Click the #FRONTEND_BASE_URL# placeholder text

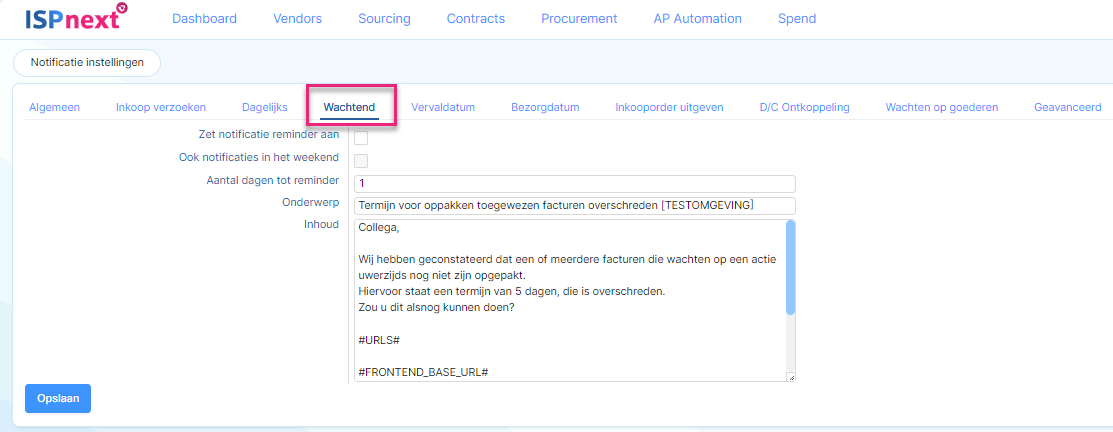424,372
